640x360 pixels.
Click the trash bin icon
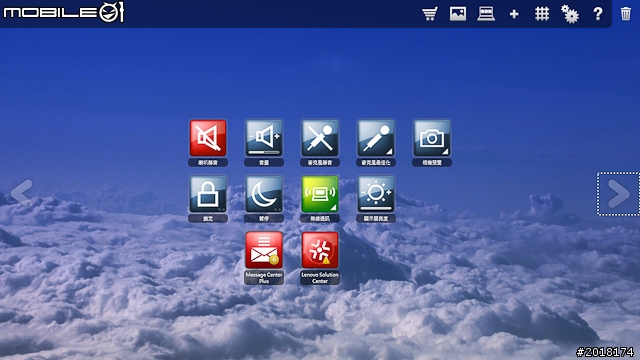(626, 14)
